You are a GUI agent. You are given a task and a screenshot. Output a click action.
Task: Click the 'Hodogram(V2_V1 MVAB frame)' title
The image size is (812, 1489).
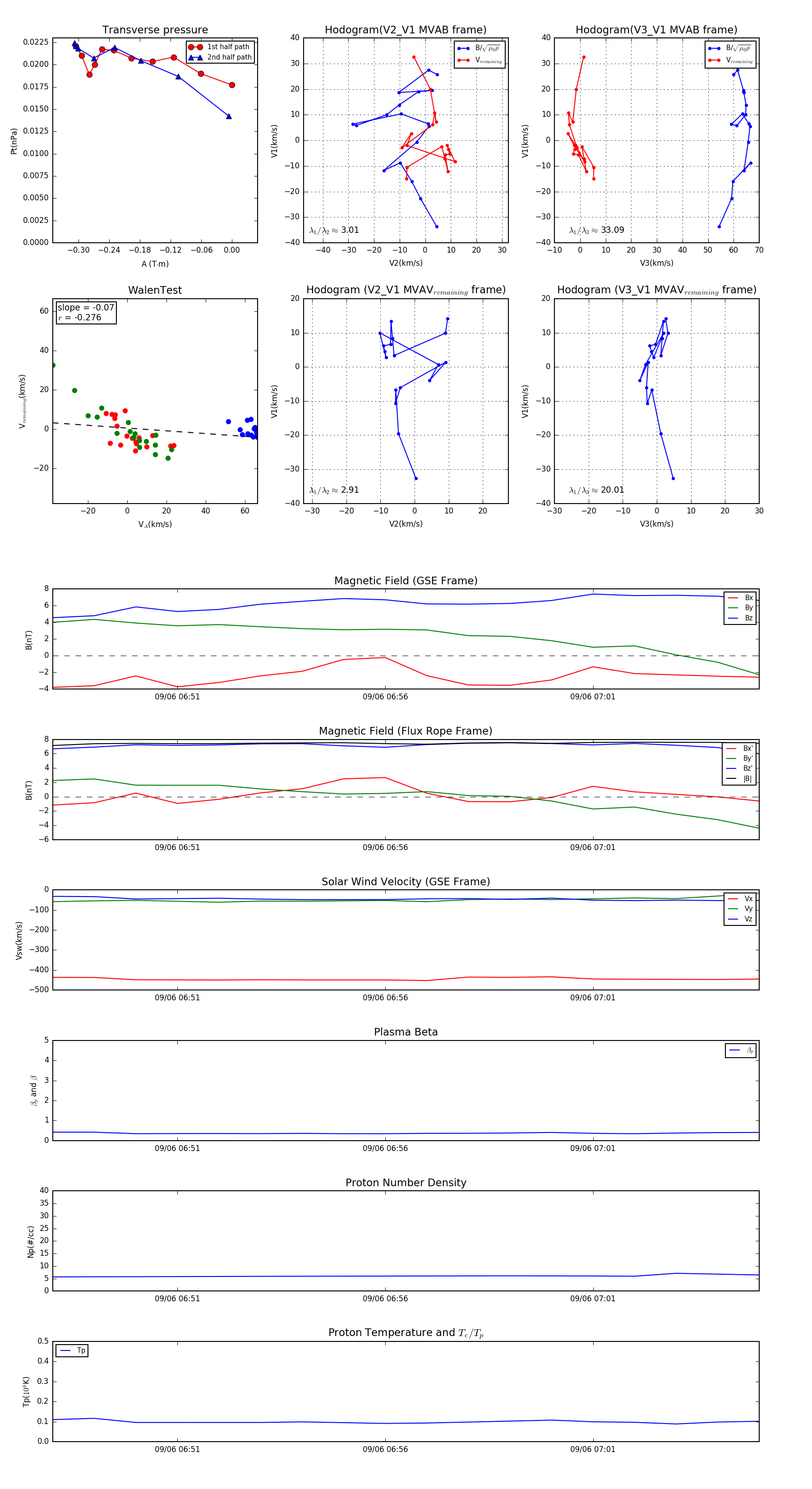point(406,30)
